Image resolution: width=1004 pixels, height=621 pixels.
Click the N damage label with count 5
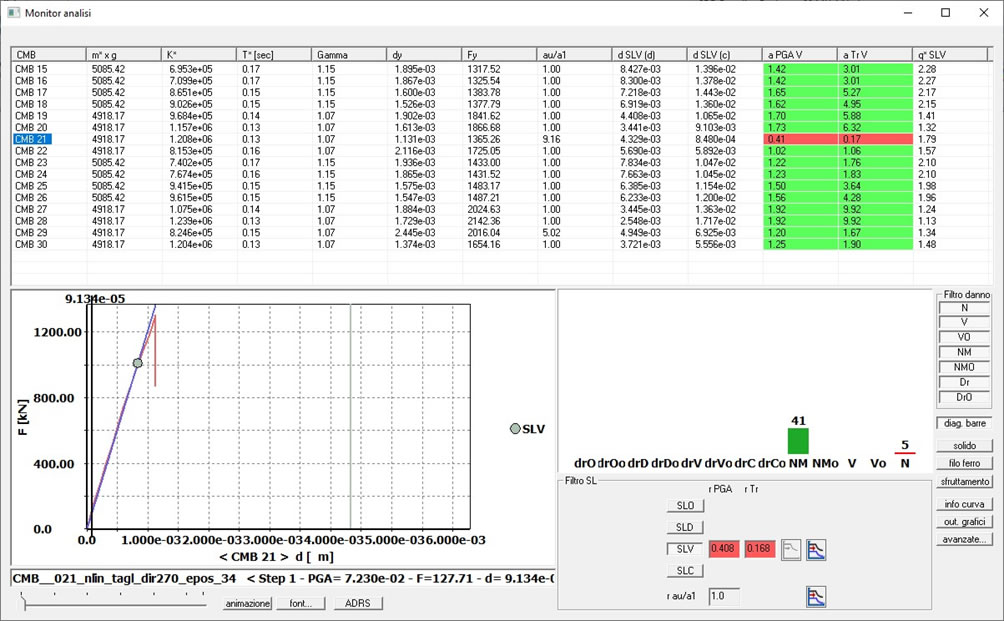[x=905, y=463]
